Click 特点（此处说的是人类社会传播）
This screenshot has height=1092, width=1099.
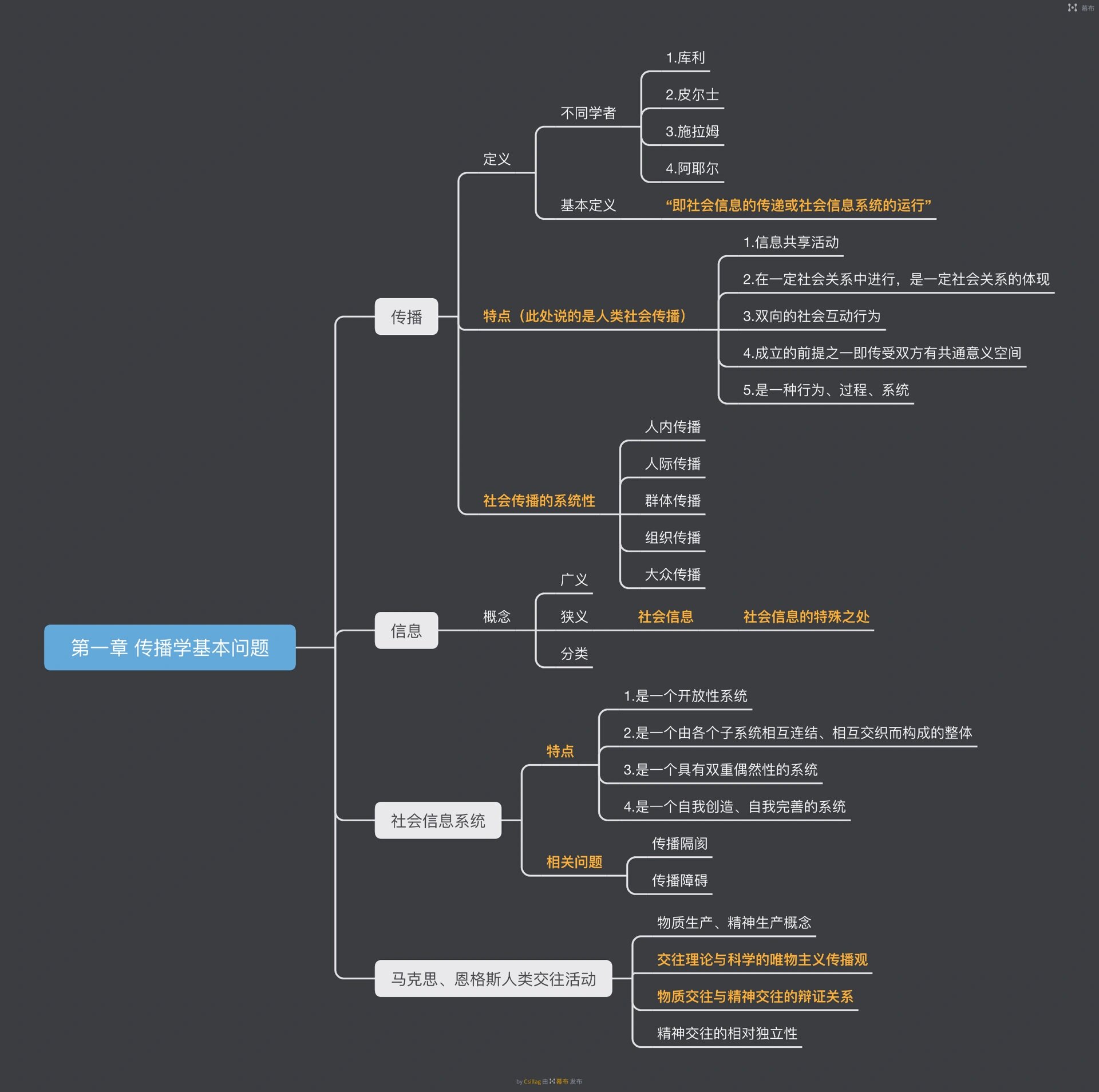[585, 316]
